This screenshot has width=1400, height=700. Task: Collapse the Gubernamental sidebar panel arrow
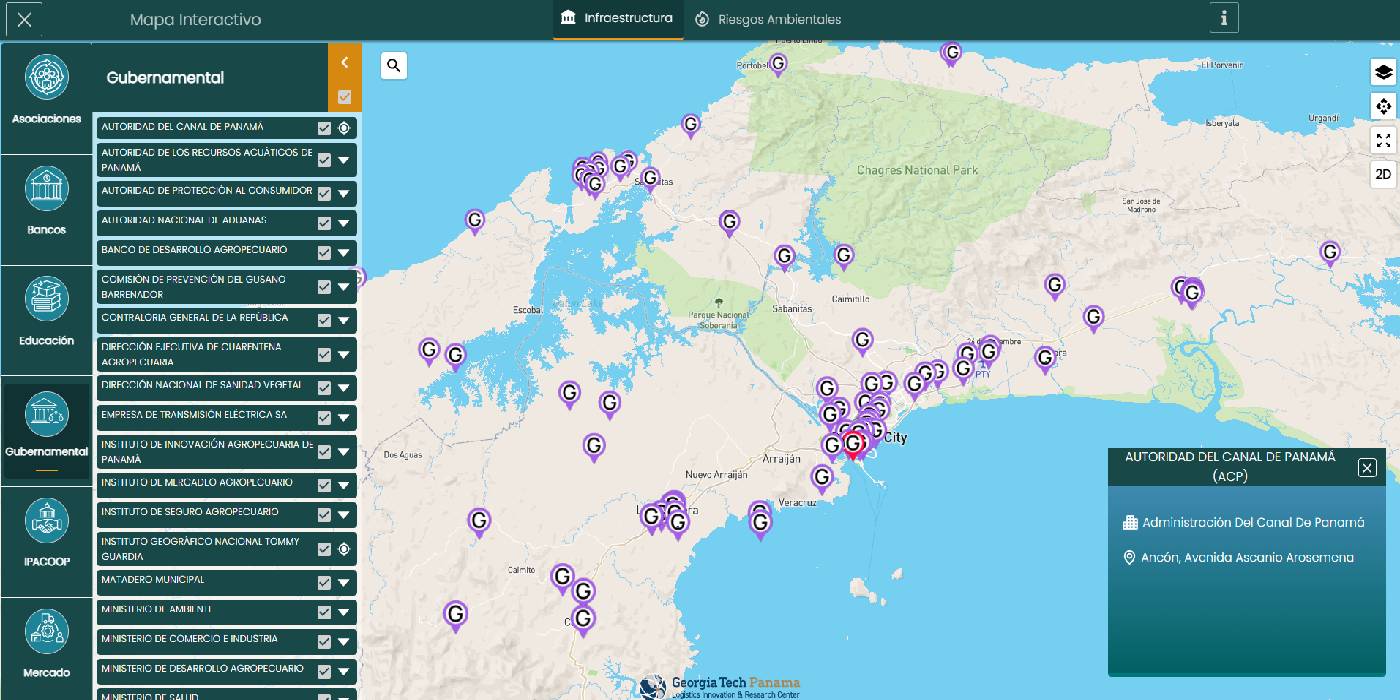tap(344, 63)
